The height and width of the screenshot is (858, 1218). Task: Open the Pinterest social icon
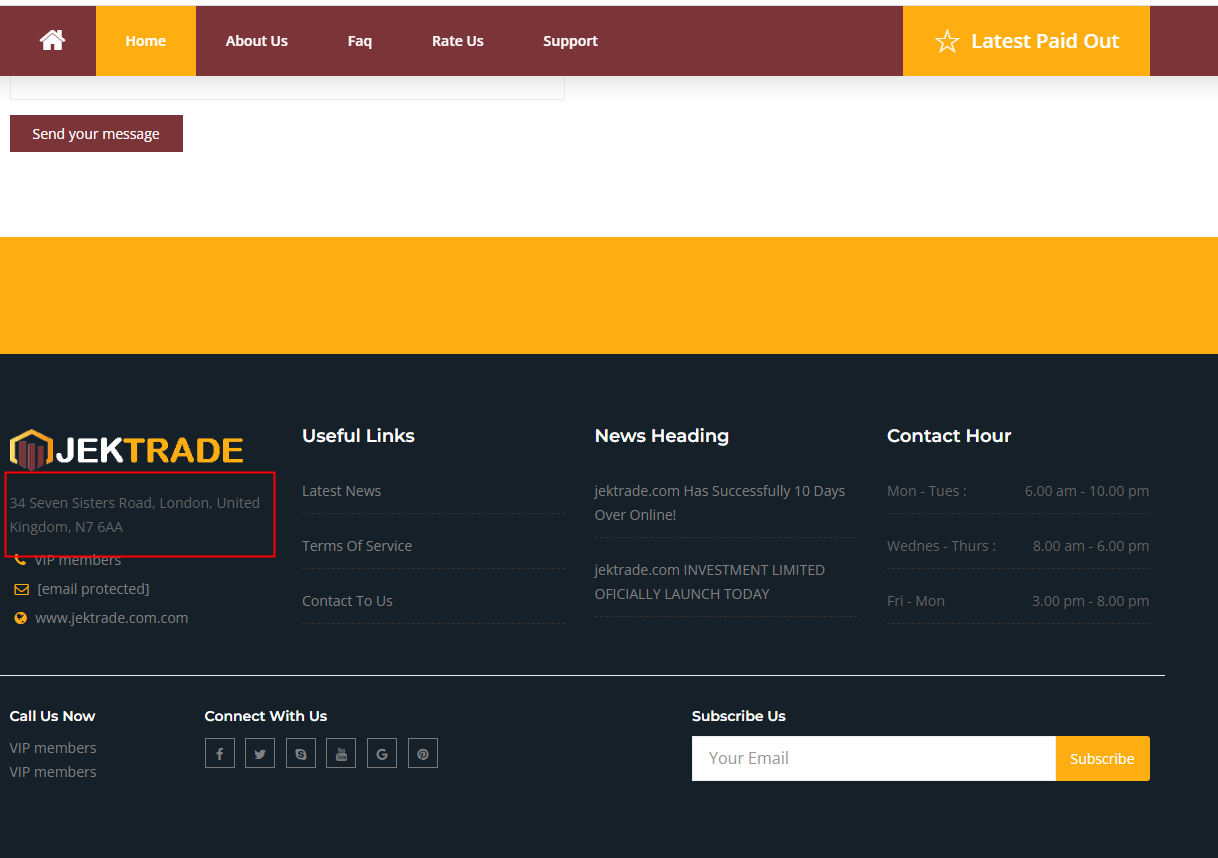pyautogui.click(x=423, y=753)
